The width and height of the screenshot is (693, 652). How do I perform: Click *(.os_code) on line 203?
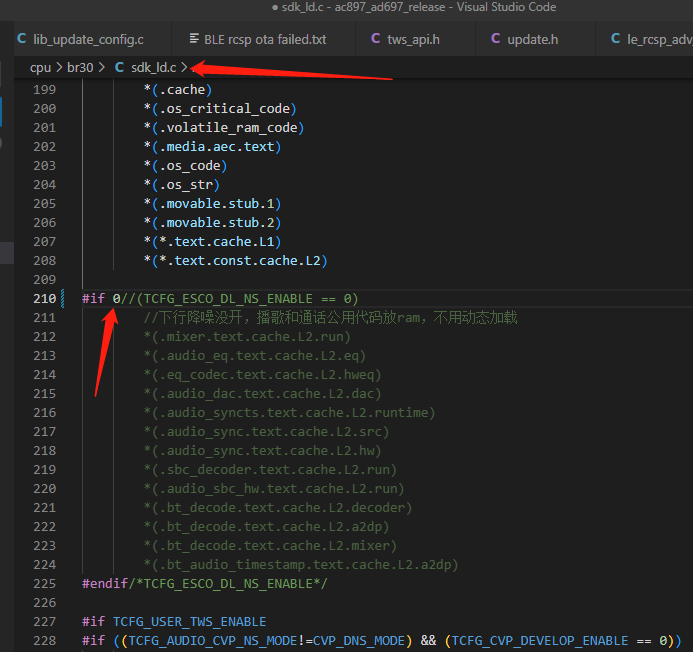185,166
